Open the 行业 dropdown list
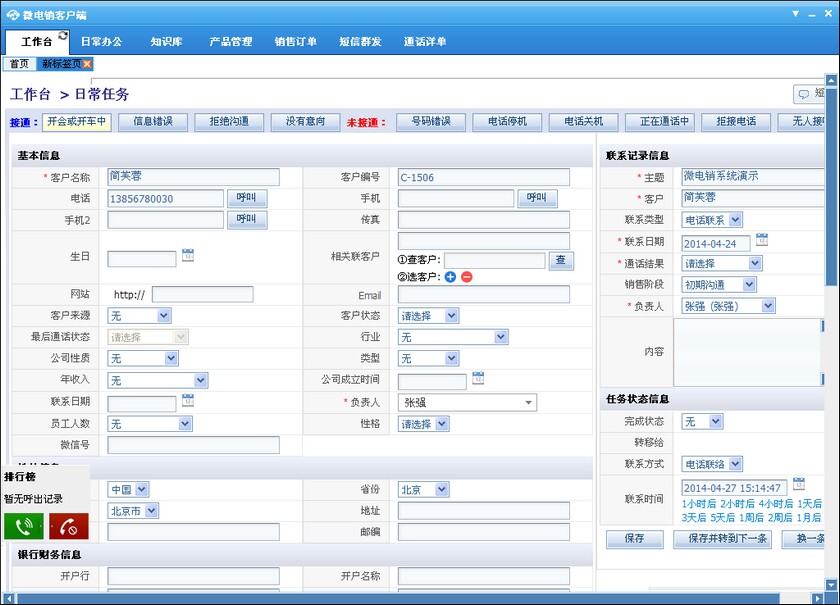Screen dimensions: 840x605 (x=501, y=337)
